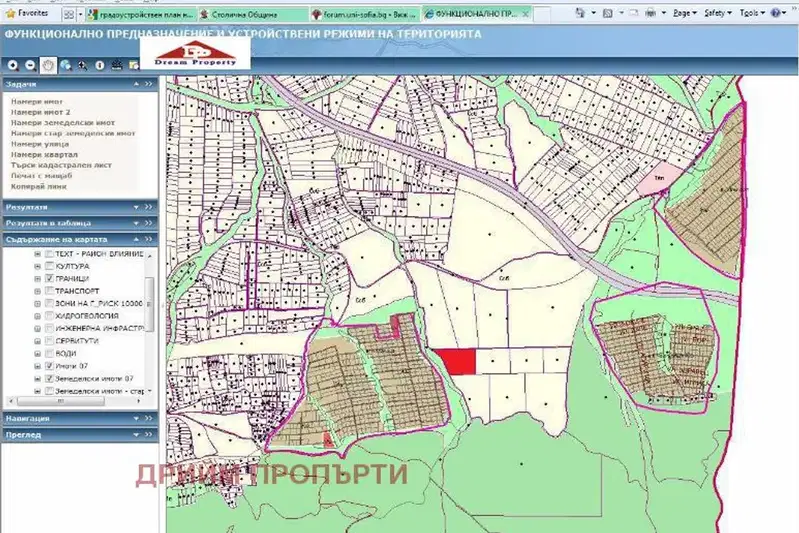Enable the СЕРВИТУТИ layer checkbox
The width and height of the screenshot is (799, 533).
(x=49, y=340)
